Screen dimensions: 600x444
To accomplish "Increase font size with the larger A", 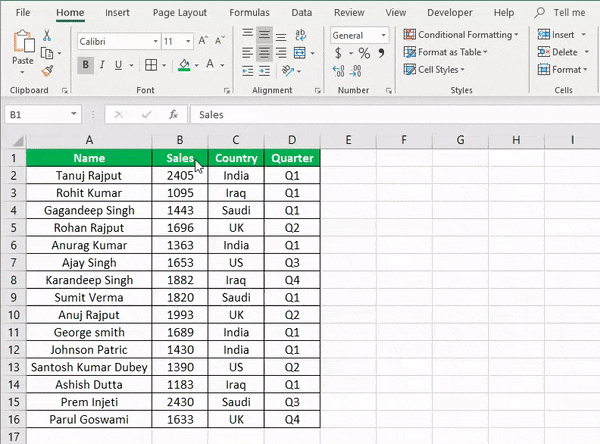I will coord(203,41).
